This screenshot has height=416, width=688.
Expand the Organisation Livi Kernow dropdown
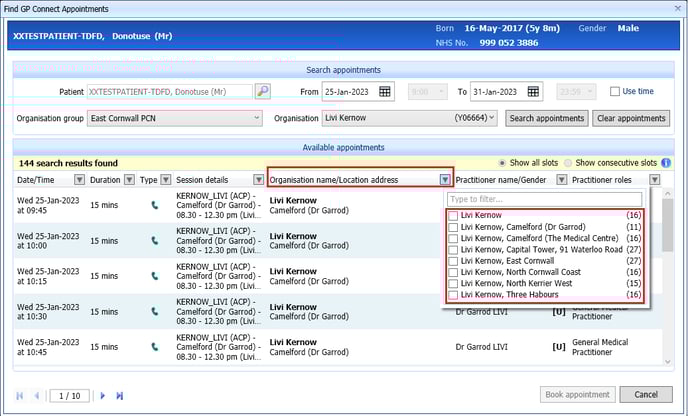coord(497,118)
